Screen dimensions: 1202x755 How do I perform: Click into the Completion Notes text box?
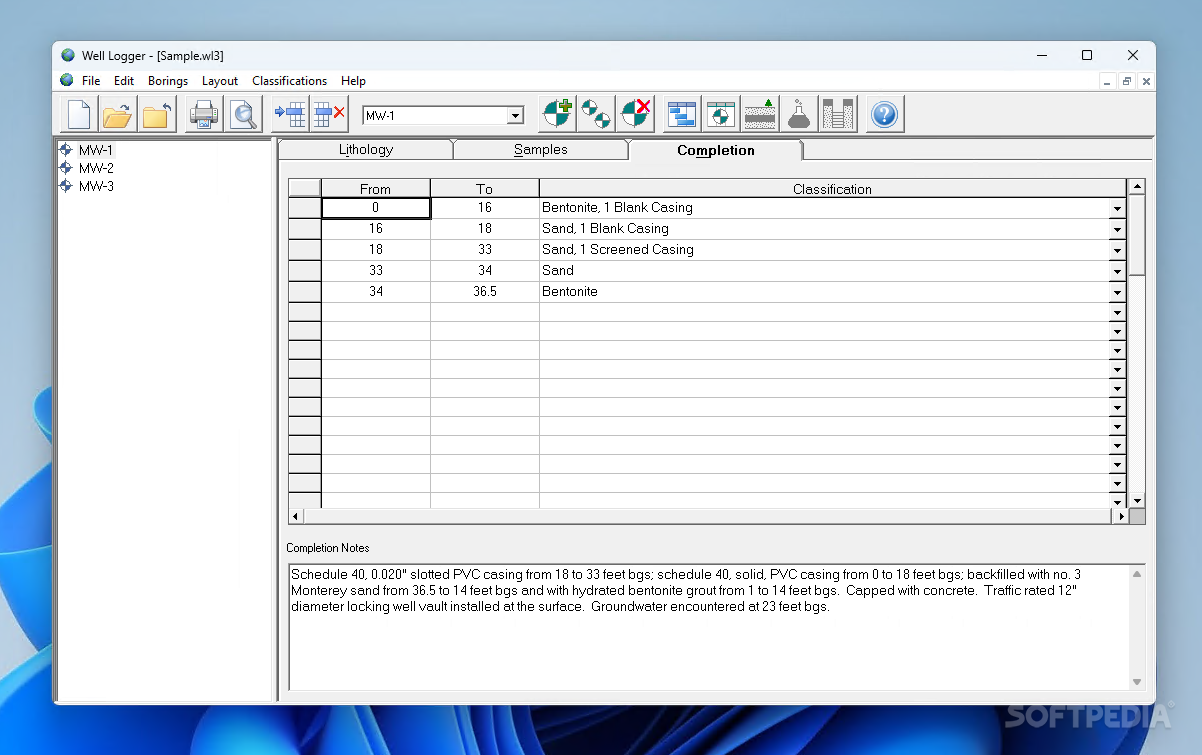[x=709, y=627]
